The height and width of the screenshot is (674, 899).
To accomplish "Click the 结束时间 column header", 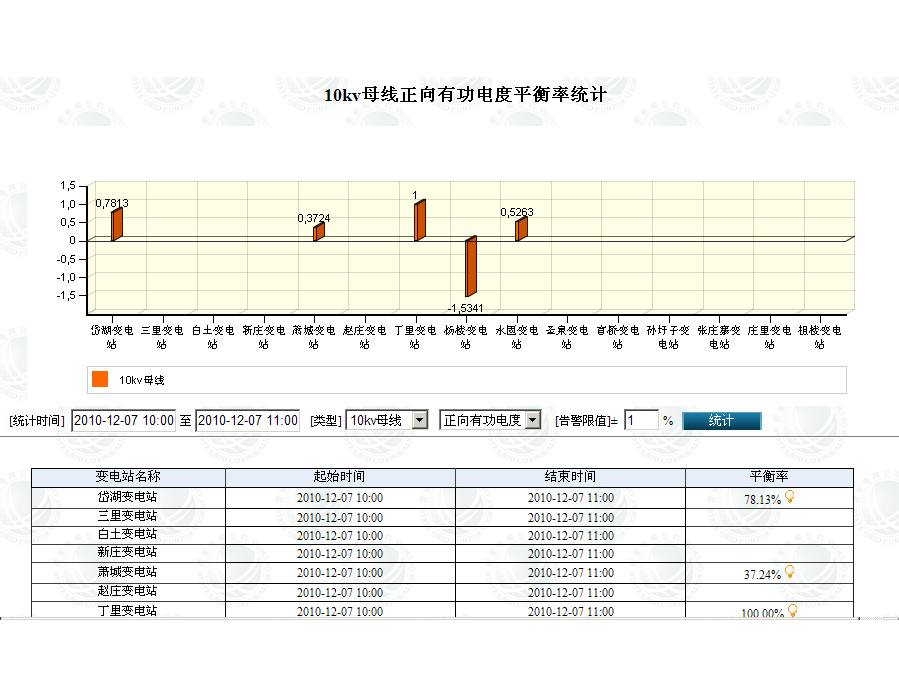I will [x=570, y=477].
